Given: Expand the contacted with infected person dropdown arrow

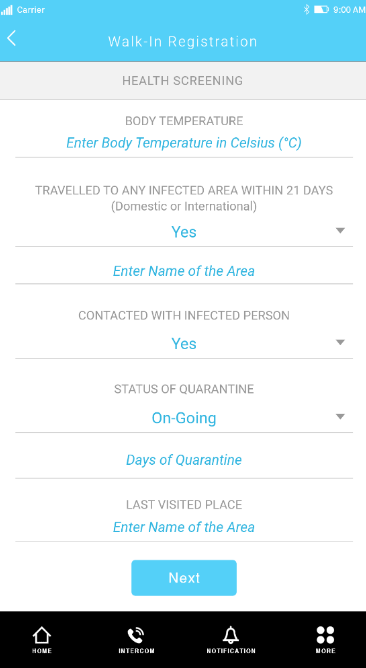Looking at the screenshot, I should click(x=340, y=342).
